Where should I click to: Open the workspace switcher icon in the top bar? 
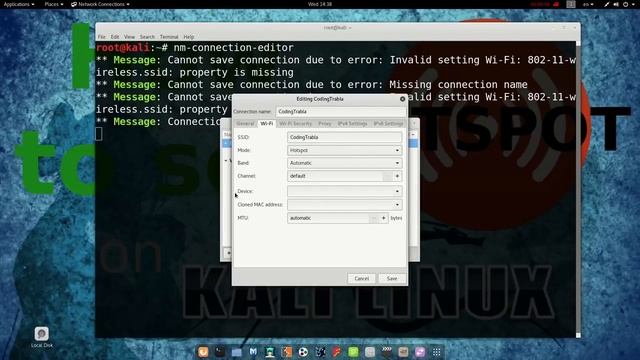point(571,4)
